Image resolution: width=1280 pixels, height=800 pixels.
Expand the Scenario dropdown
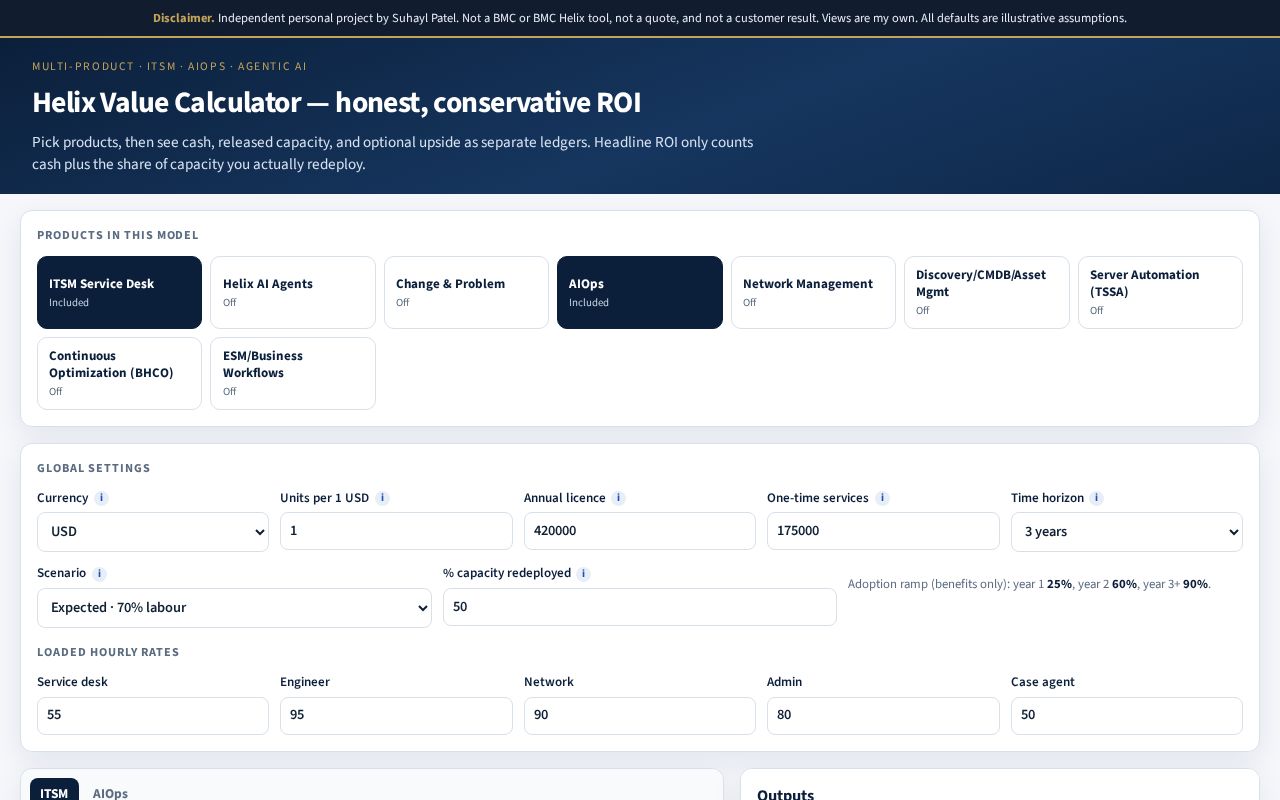[x=234, y=608]
